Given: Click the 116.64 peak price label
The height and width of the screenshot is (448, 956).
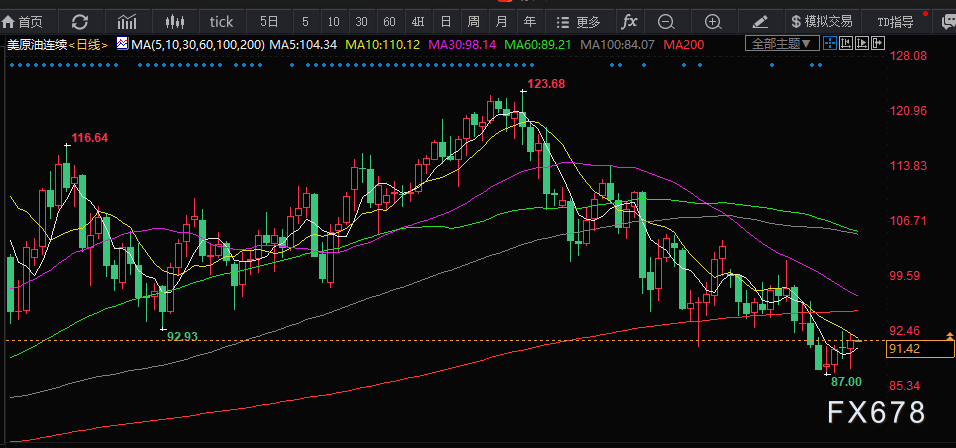Looking at the screenshot, I should click(x=90, y=138).
